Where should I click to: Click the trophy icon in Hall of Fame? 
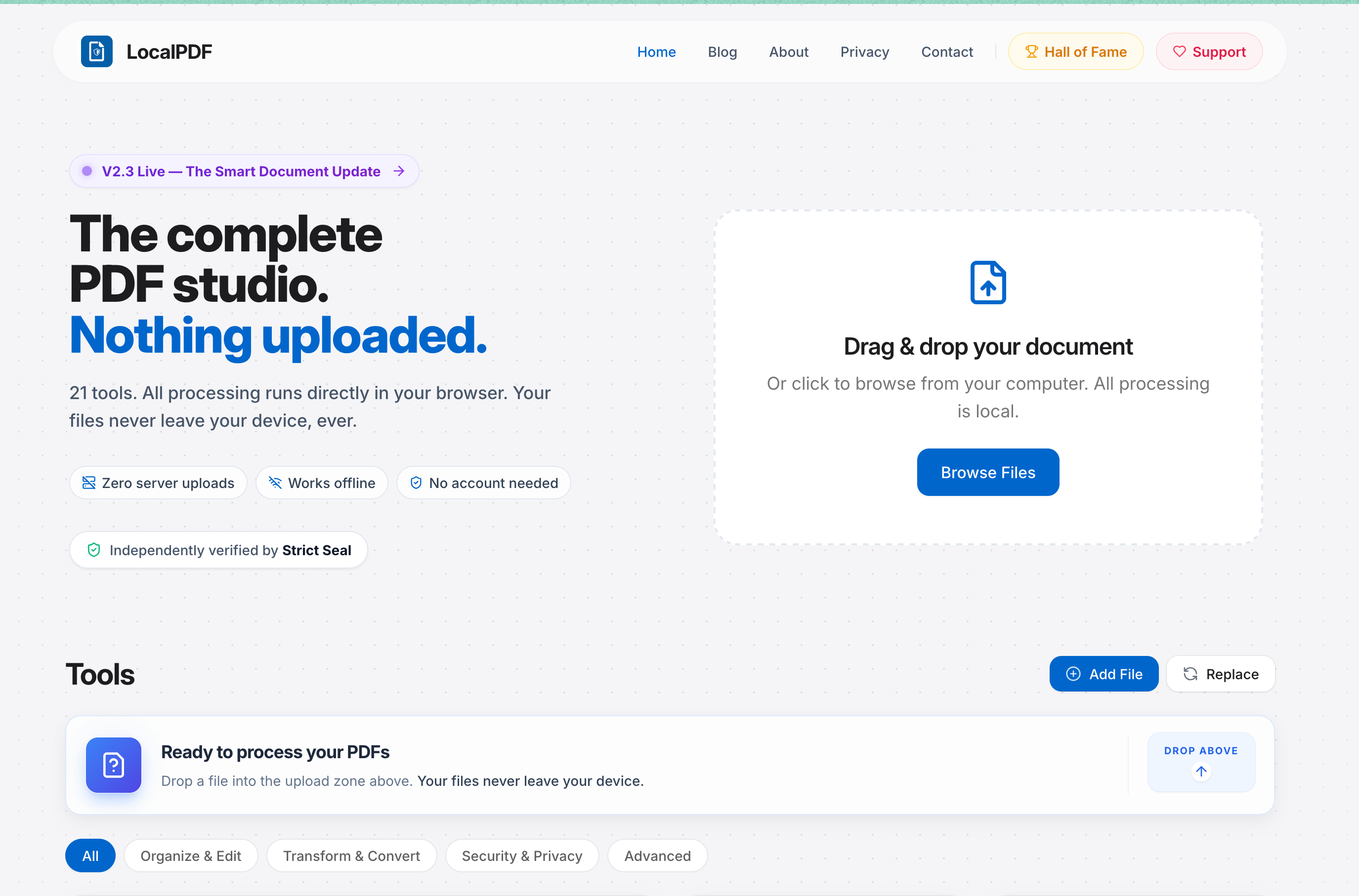[x=1031, y=52]
